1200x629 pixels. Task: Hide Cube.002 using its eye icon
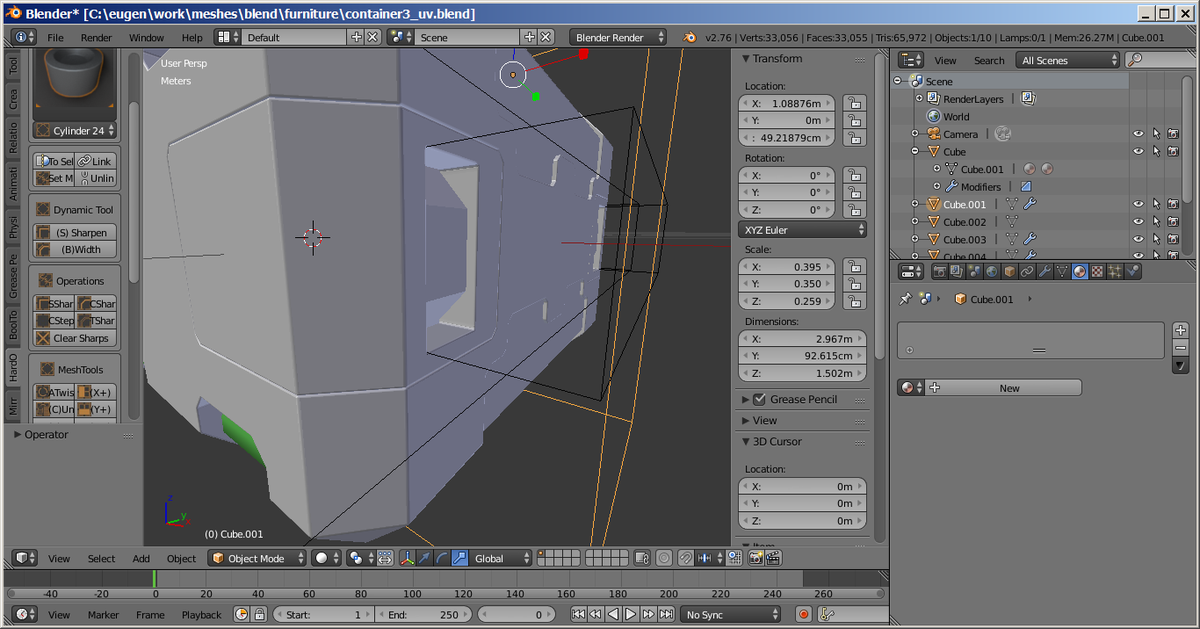coord(1138,222)
